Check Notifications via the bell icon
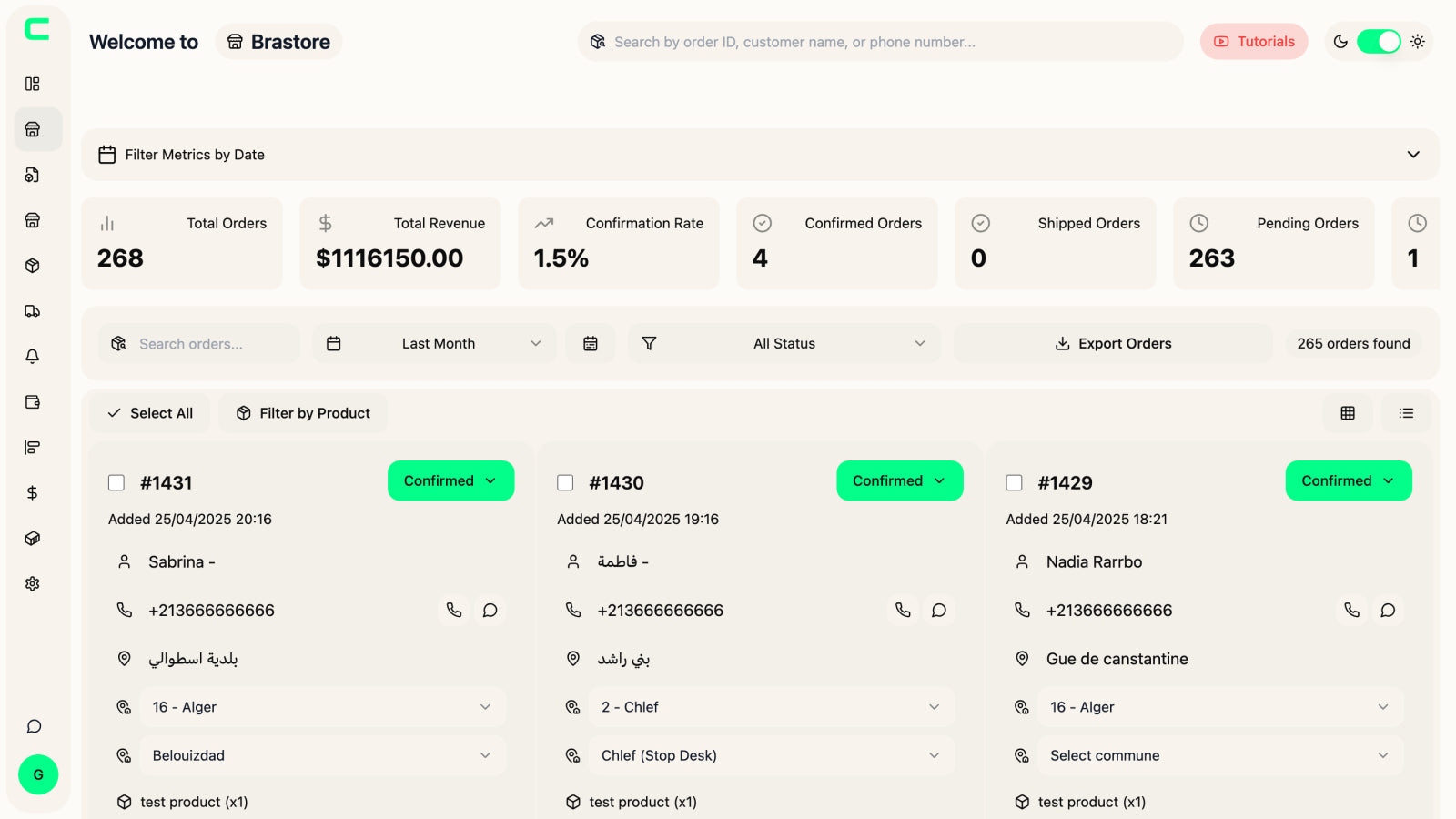Viewport: 1456px width, 819px height. point(33,356)
